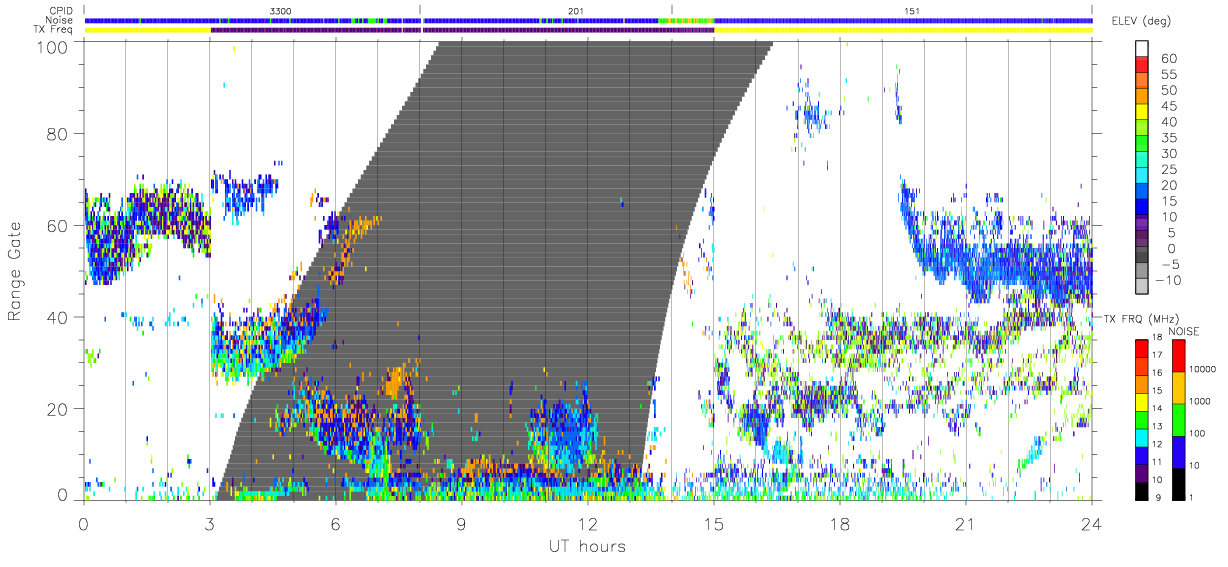Click the yellow segment of the ELEV color bar
Image resolution: width=1228 pixels, height=567 pixels.
coord(1142,112)
